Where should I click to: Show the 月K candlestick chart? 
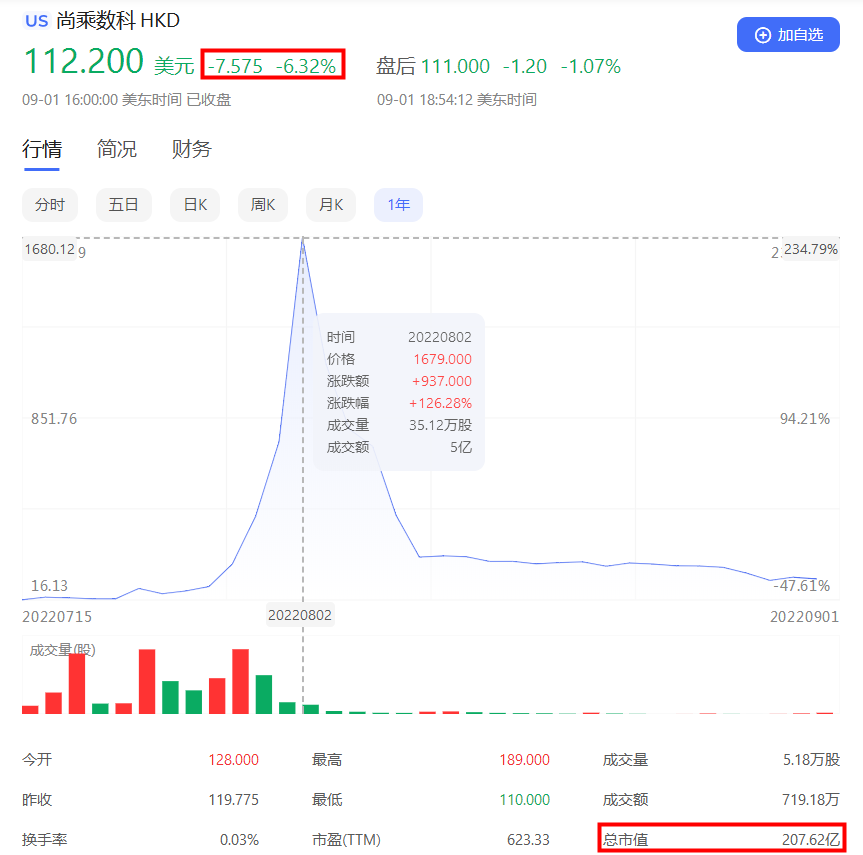click(331, 205)
